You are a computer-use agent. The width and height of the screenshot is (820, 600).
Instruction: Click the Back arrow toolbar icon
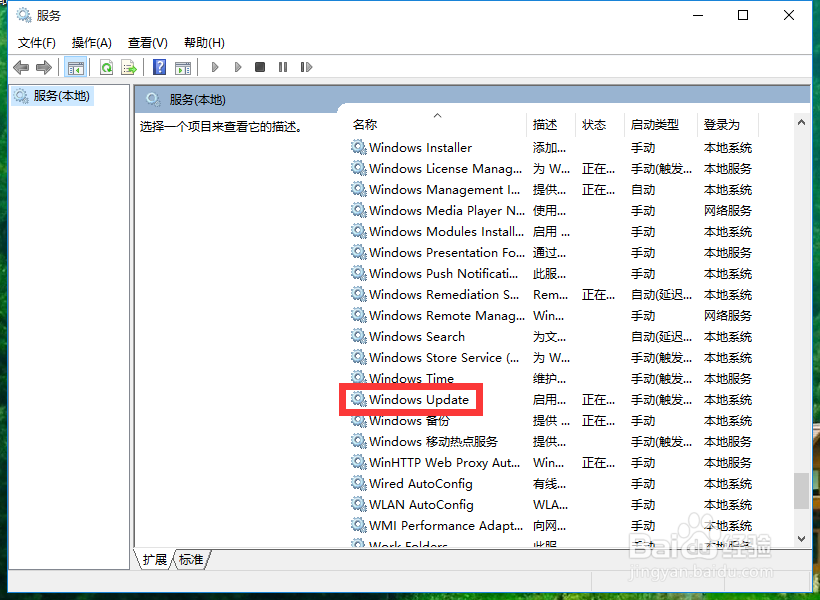(x=21, y=67)
